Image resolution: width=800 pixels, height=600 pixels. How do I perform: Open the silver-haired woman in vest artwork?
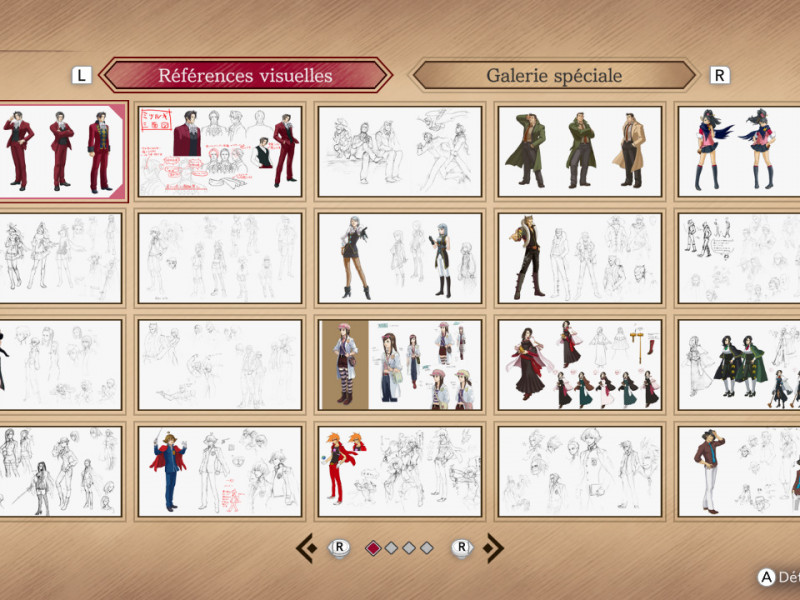399,258
